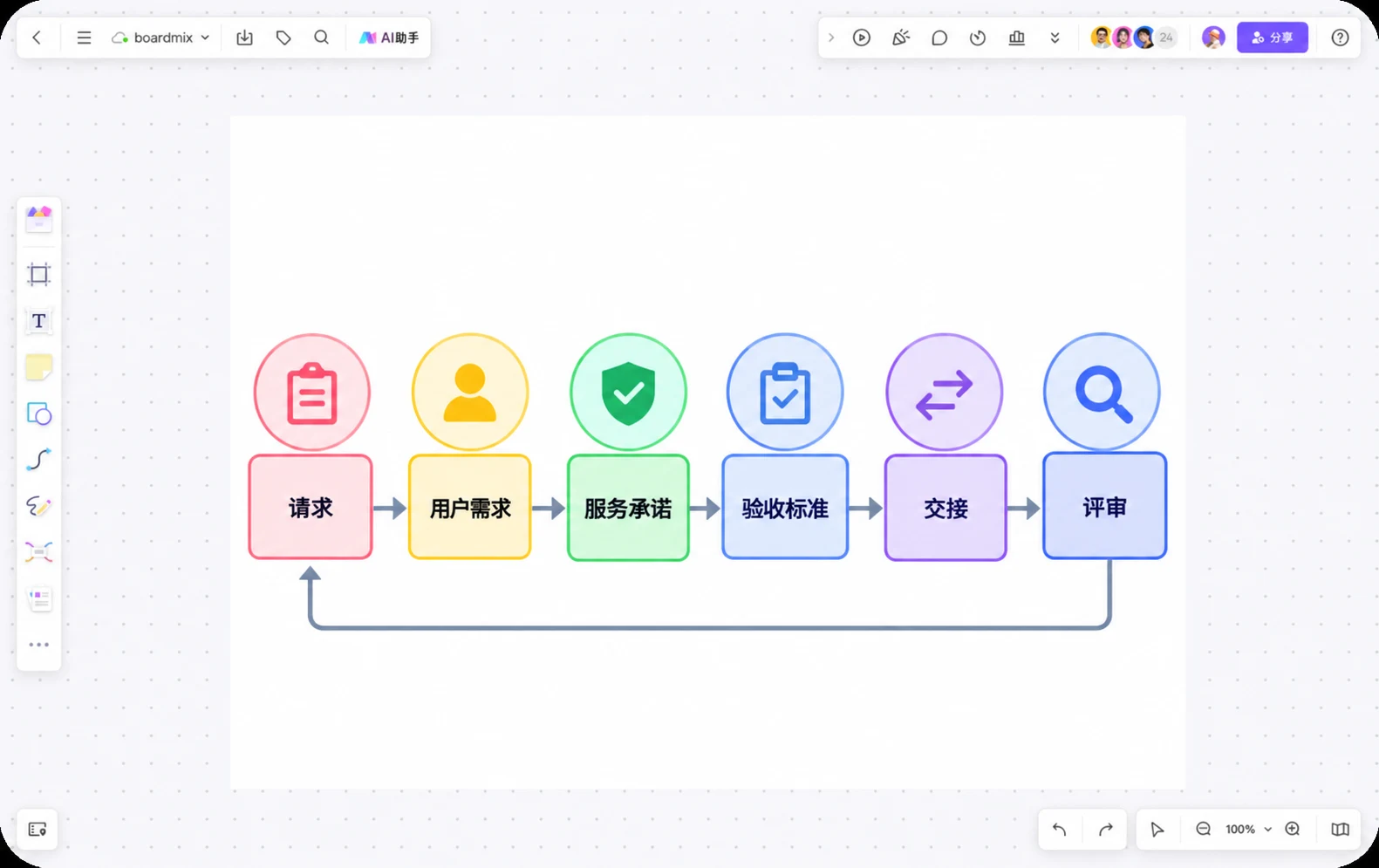
Task: Select the 验收标准 flowchart box
Action: pyautogui.click(x=785, y=507)
